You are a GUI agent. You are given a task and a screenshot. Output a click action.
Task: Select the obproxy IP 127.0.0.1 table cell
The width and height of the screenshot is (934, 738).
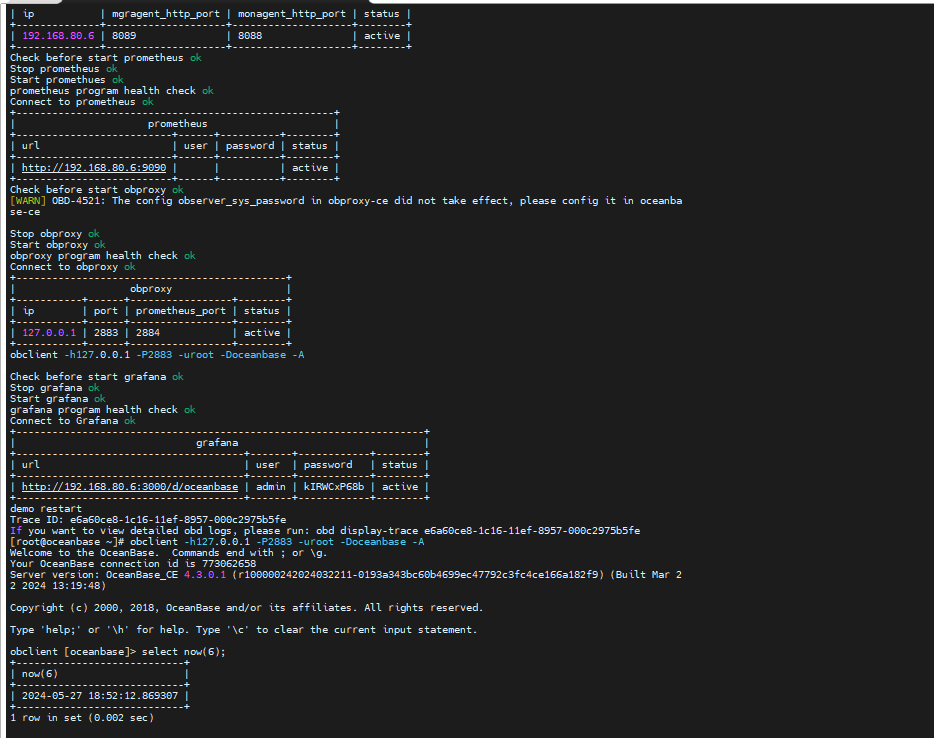(x=49, y=333)
